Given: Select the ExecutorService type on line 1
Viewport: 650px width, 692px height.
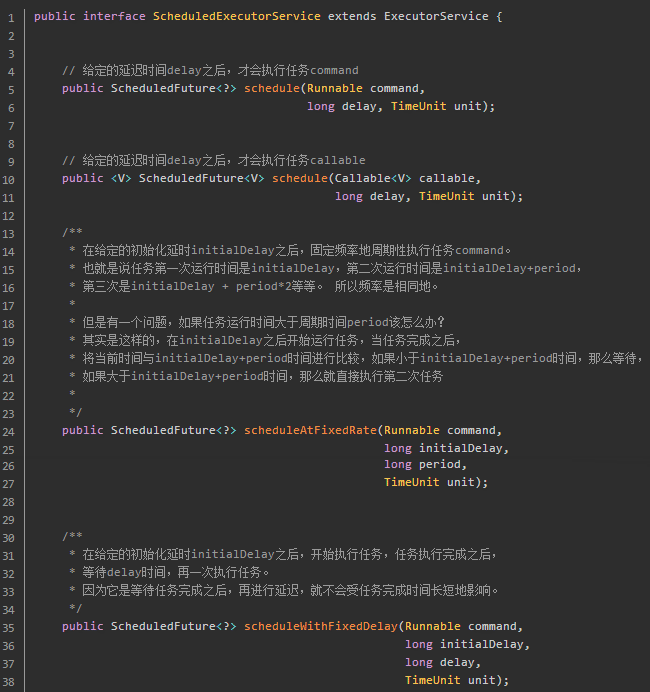Looking at the screenshot, I should 436,16.
